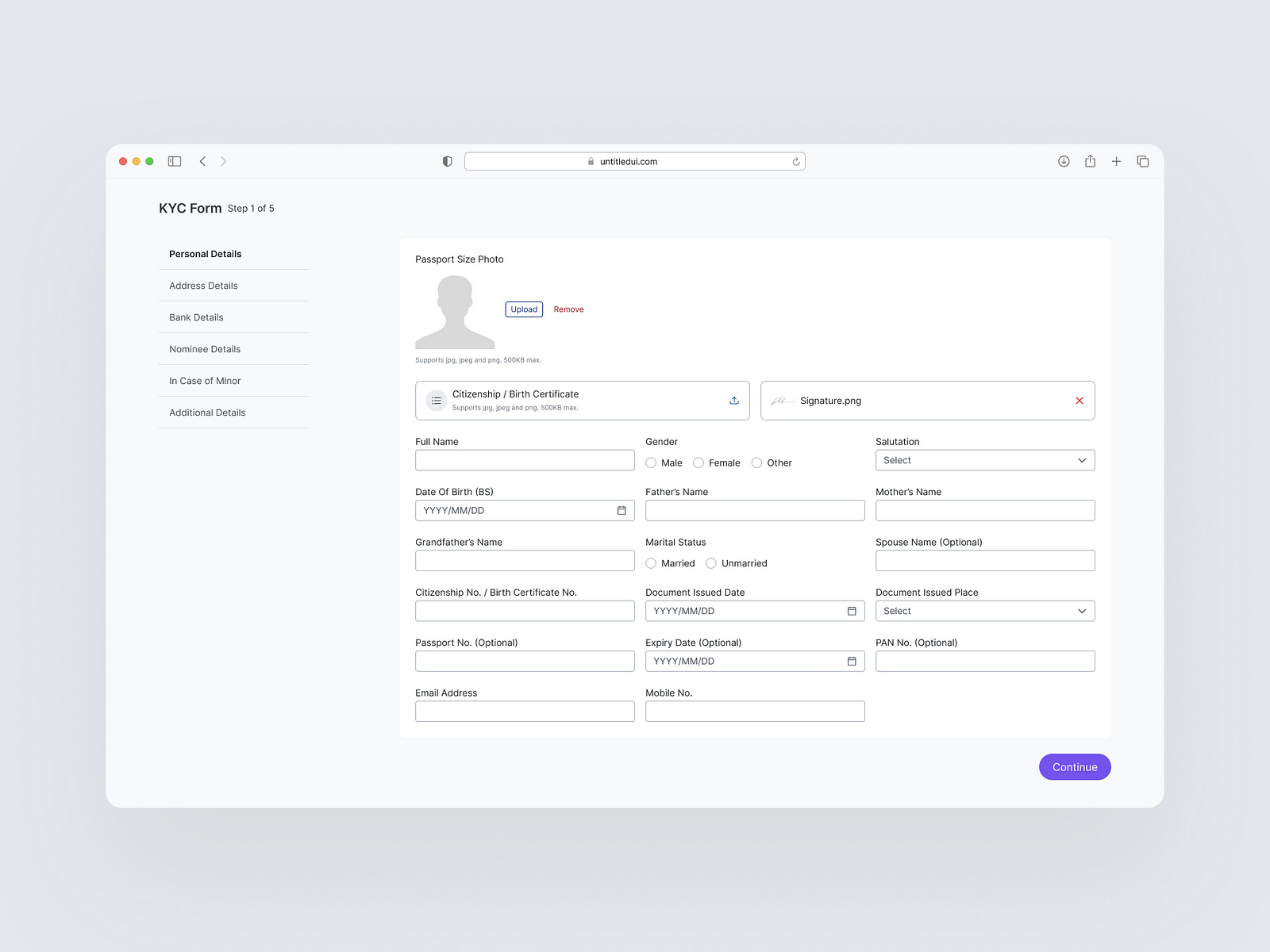Select the Male gender radio button
This screenshot has height=952, width=1270.
tap(651, 463)
